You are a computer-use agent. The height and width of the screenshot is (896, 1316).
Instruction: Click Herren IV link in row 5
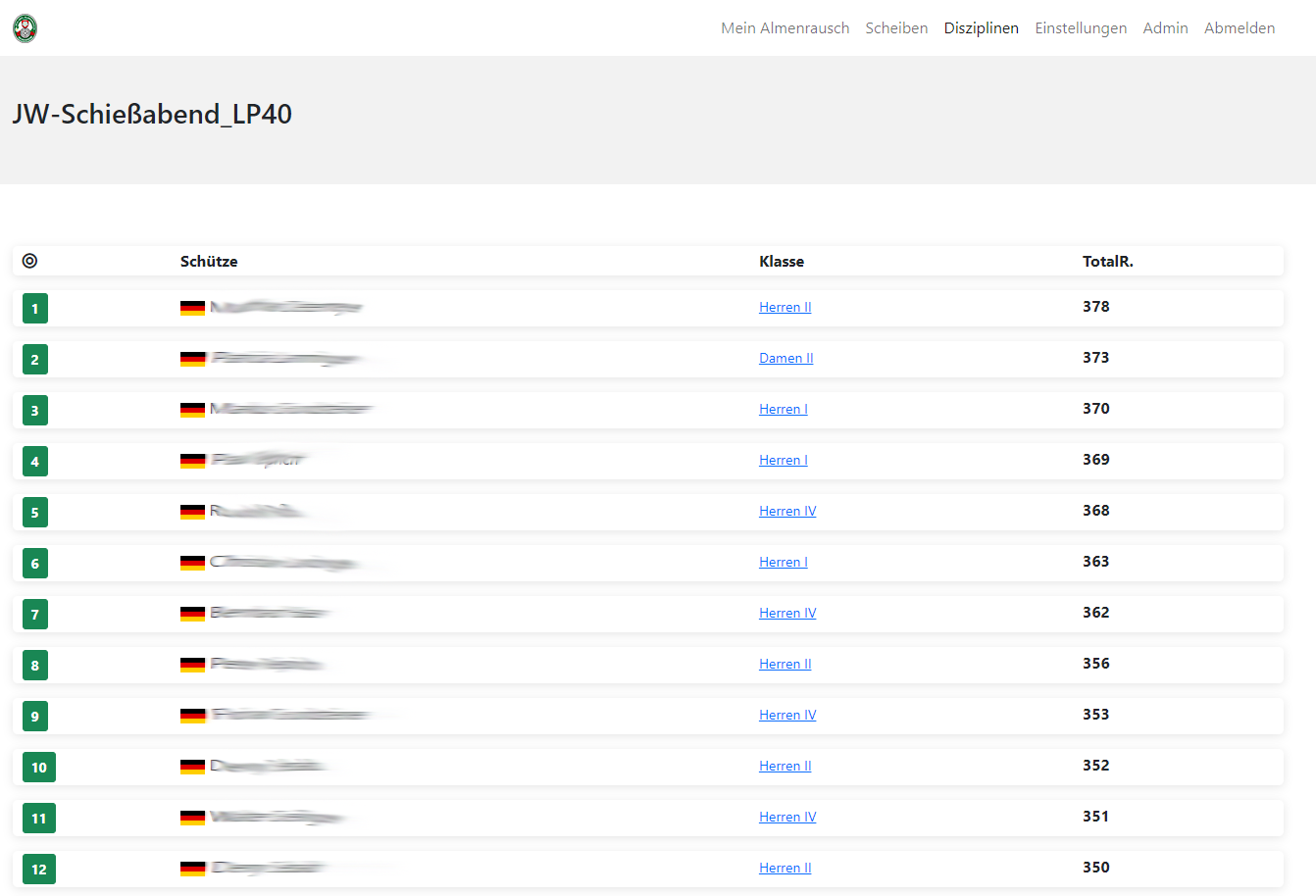pos(786,511)
